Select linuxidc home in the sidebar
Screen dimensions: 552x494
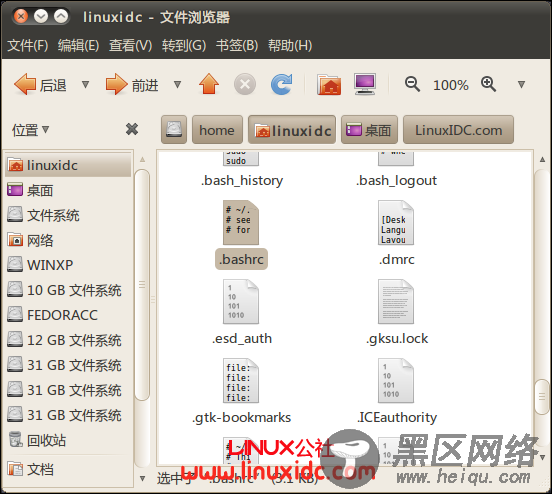(x=68, y=165)
